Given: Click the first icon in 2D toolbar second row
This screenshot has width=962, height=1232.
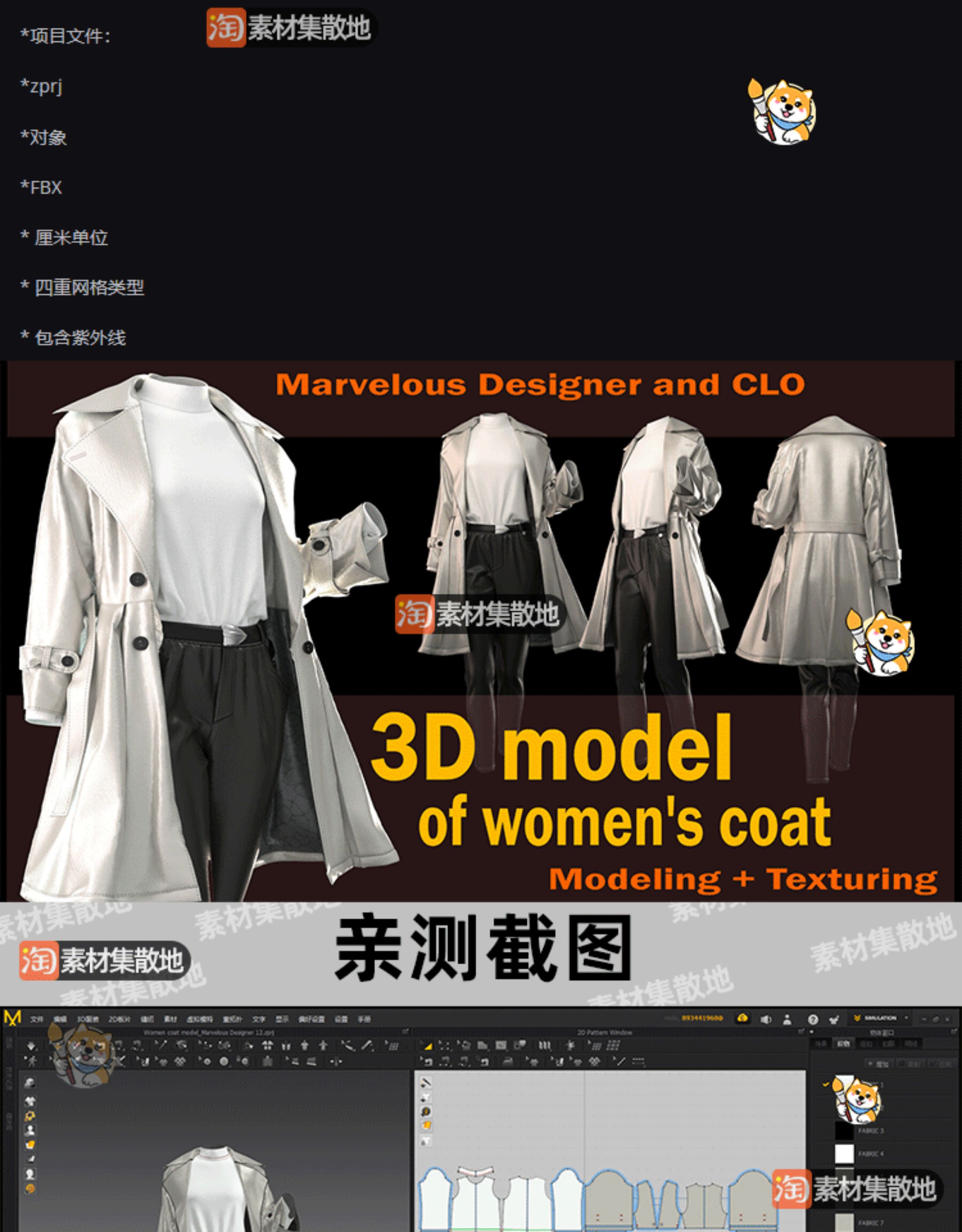Looking at the screenshot, I should [x=427, y=1062].
